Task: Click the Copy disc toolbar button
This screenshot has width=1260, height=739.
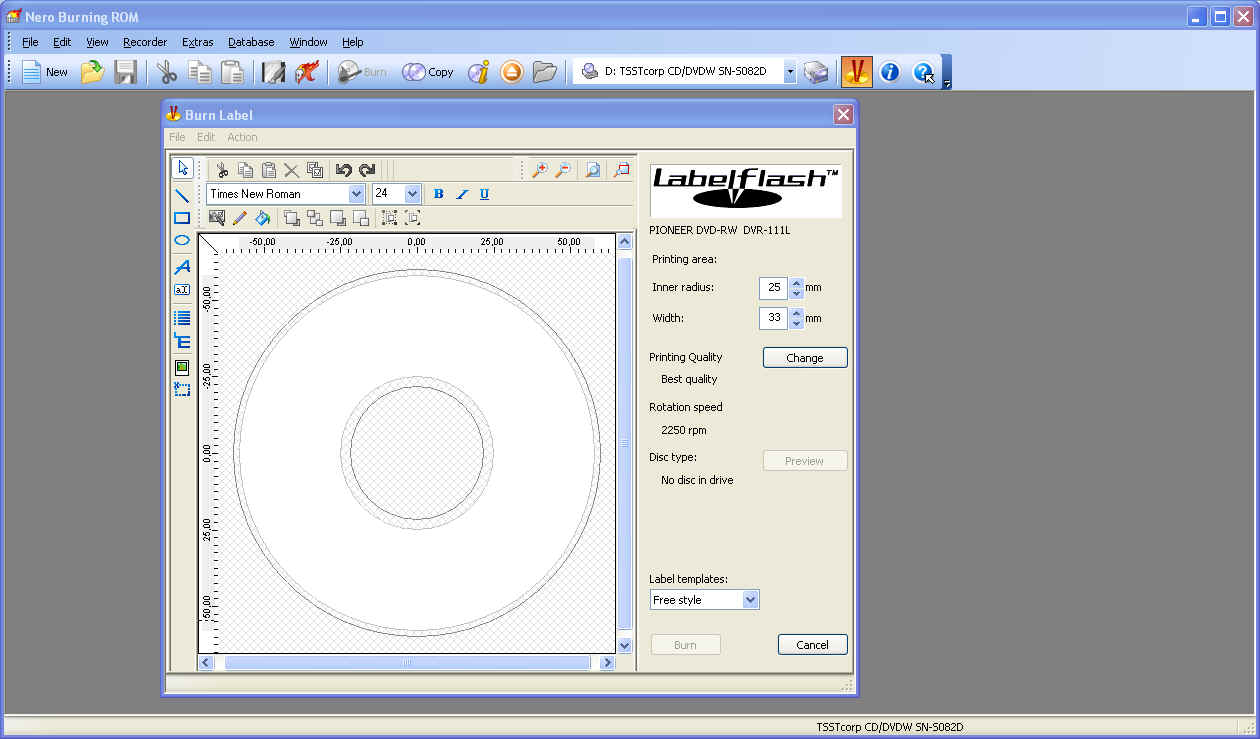Action: pos(428,71)
